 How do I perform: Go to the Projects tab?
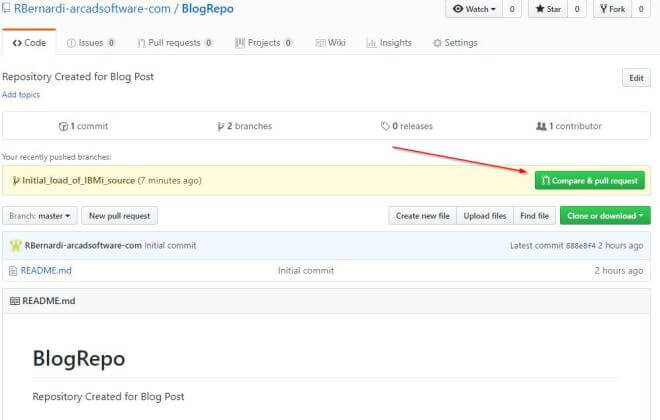(263, 43)
